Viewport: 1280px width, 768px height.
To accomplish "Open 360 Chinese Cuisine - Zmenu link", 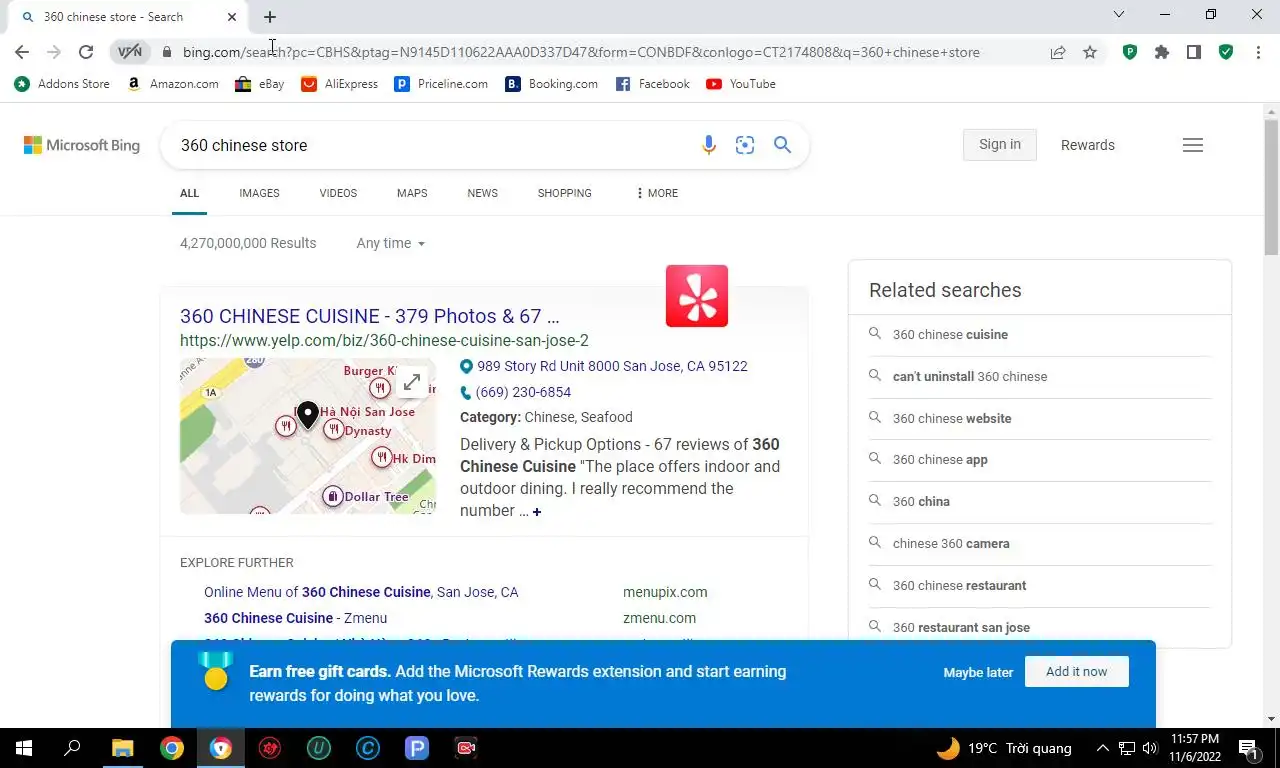I will point(295,618).
